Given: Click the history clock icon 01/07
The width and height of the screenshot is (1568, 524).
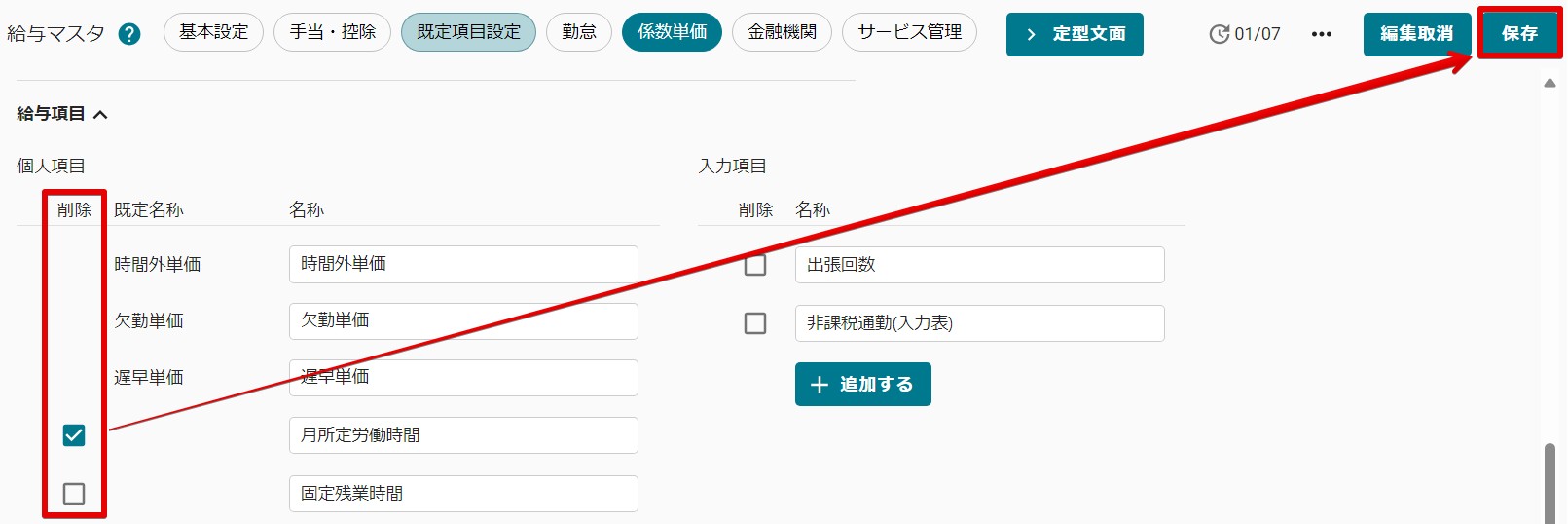Looking at the screenshot, I should 1245,34.
